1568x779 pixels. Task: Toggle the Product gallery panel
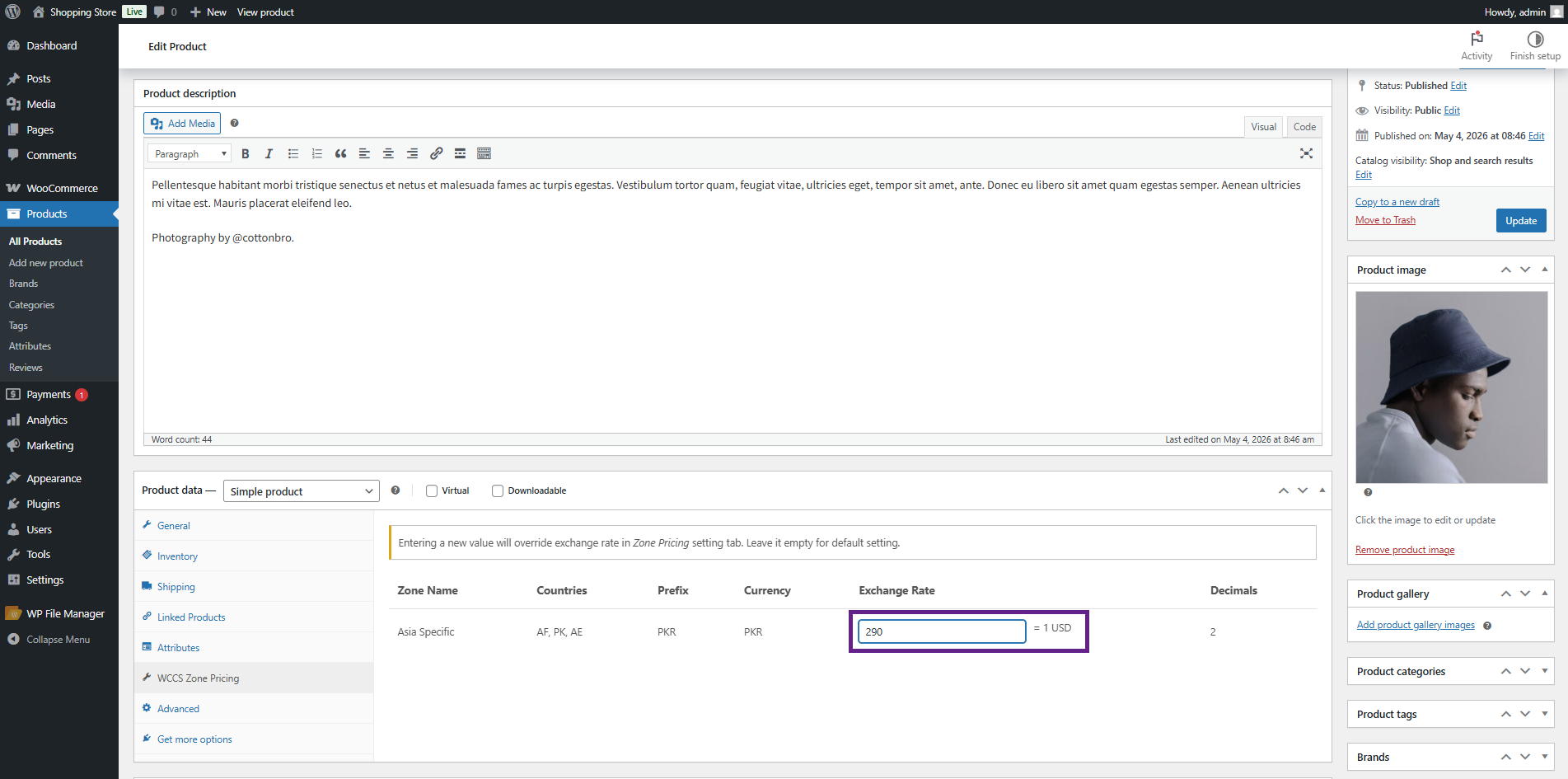pyautogui.click(x=1545, y=594)
